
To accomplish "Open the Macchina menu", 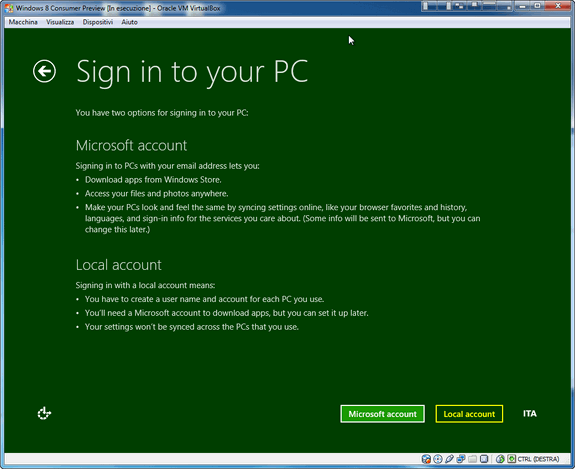I will [23, 22].
